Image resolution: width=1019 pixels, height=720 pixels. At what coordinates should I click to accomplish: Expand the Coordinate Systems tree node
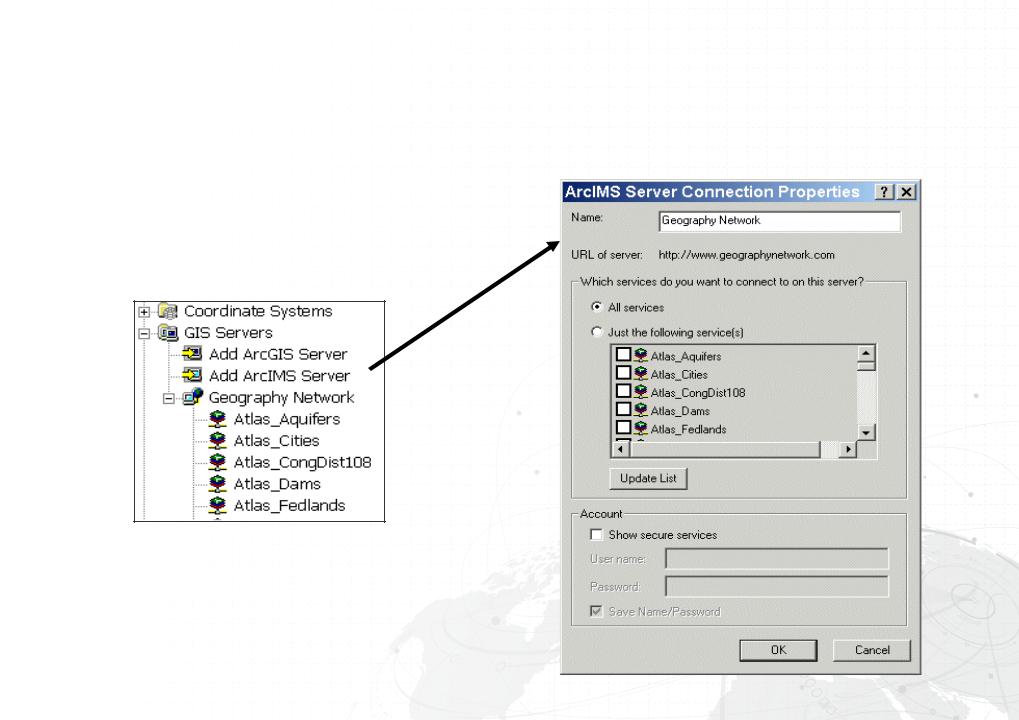[x=144, y=312]
